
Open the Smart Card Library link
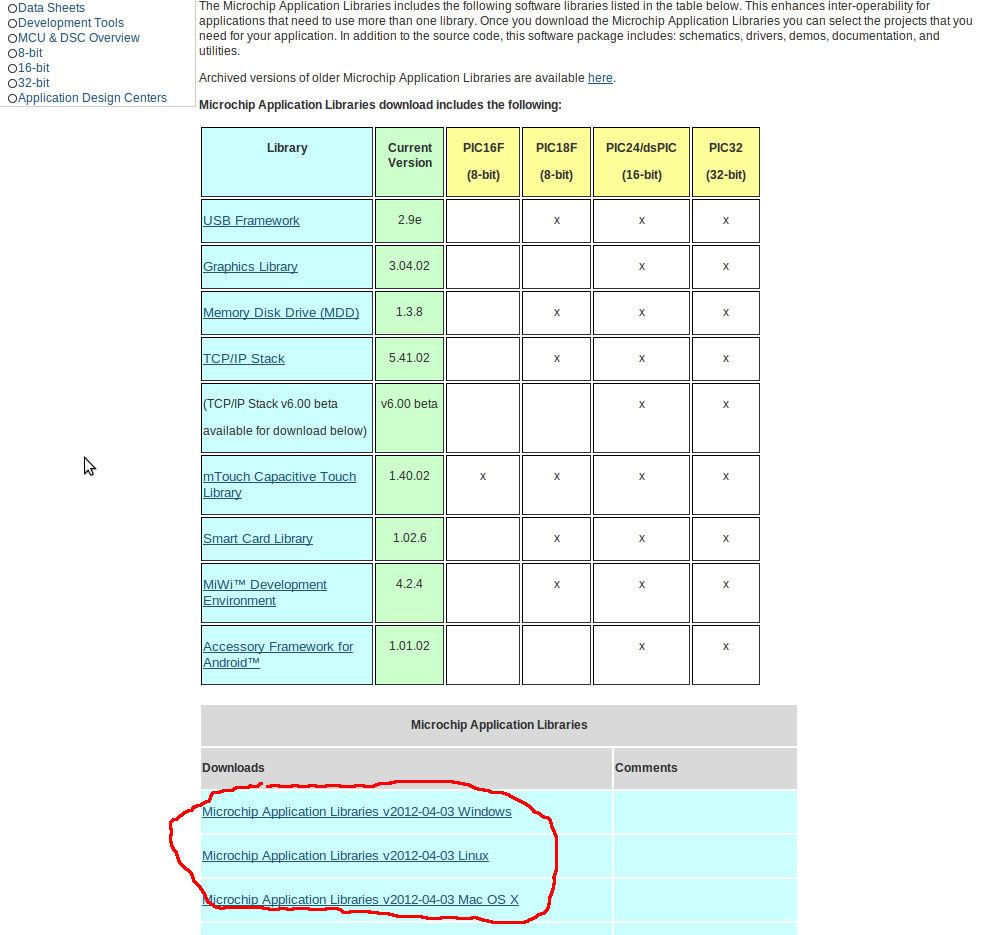click(258, 539)
